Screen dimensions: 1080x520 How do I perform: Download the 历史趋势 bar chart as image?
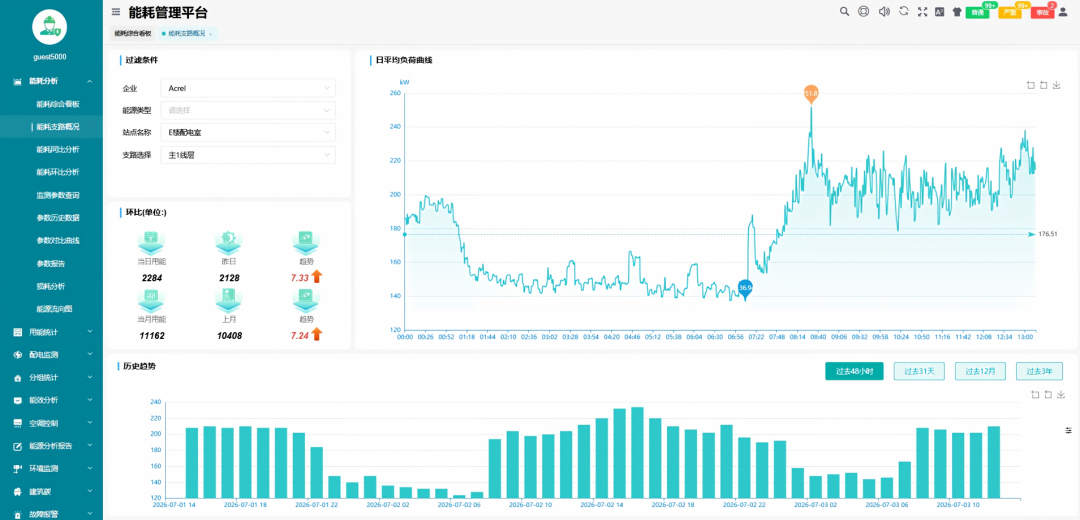coord(1061,395)
